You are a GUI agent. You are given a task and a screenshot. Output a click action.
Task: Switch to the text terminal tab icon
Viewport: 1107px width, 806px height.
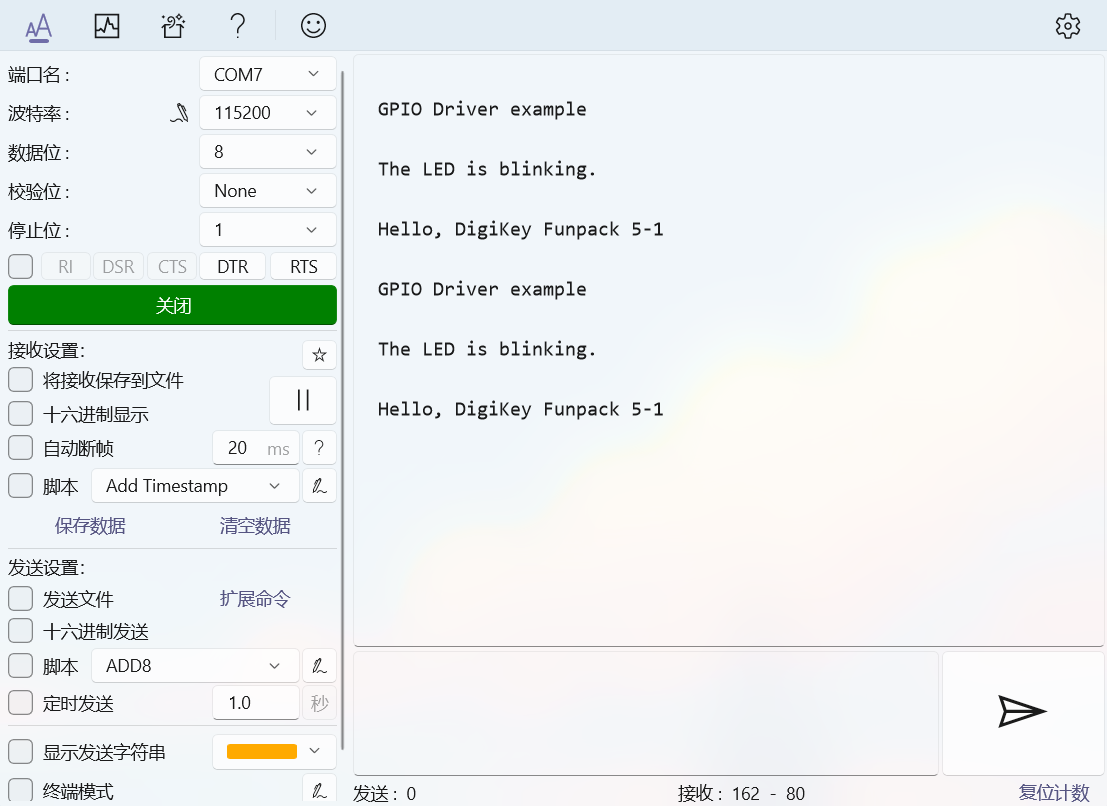coord(39,26)
